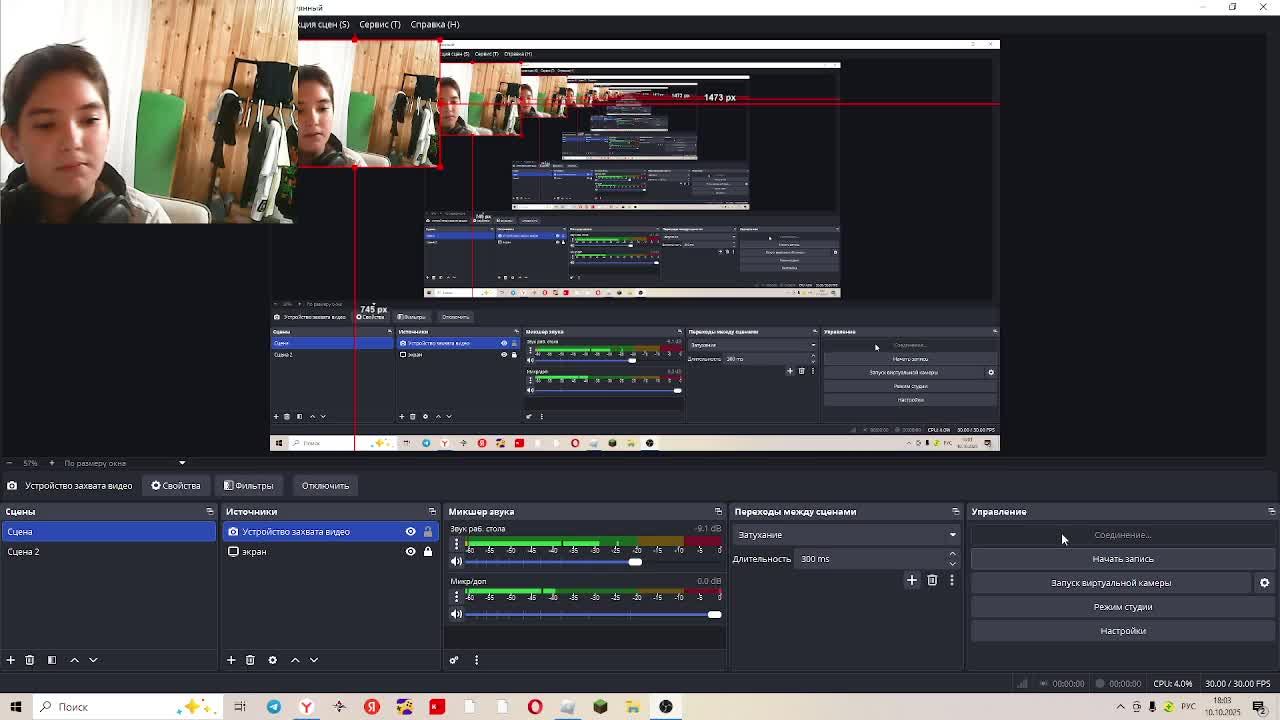Screen dimensions: 1280x720
Task: Toggle visibility of экран source
Action: click(x=410, y=552)
